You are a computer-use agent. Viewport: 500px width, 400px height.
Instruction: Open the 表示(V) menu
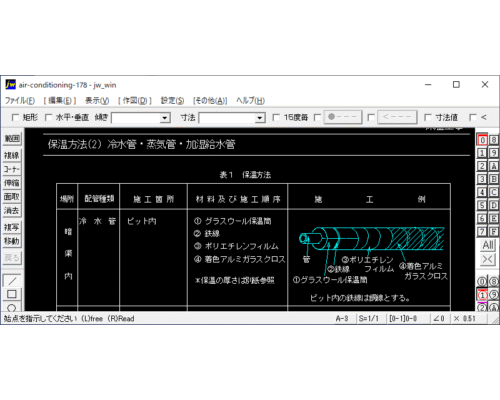pyautogui.click(x=97, y=100)
